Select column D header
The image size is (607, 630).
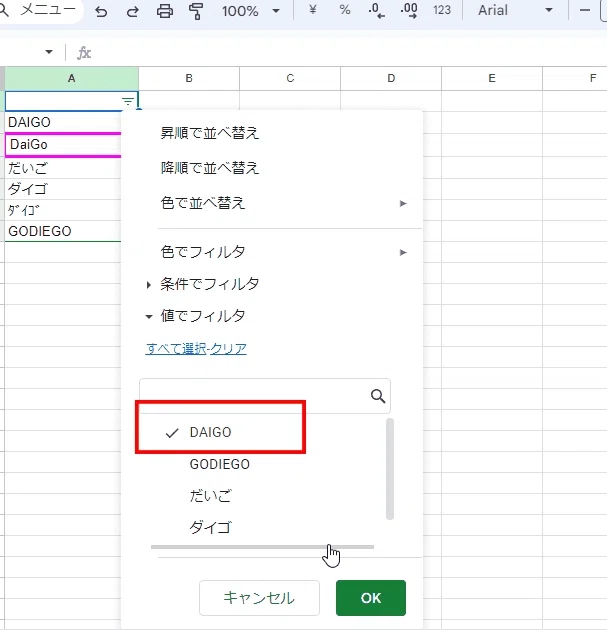pos(391,78)
